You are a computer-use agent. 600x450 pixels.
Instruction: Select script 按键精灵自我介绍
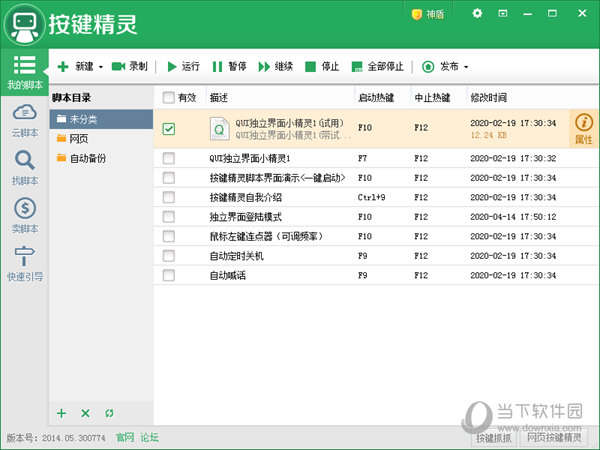(x=376, y=197)
